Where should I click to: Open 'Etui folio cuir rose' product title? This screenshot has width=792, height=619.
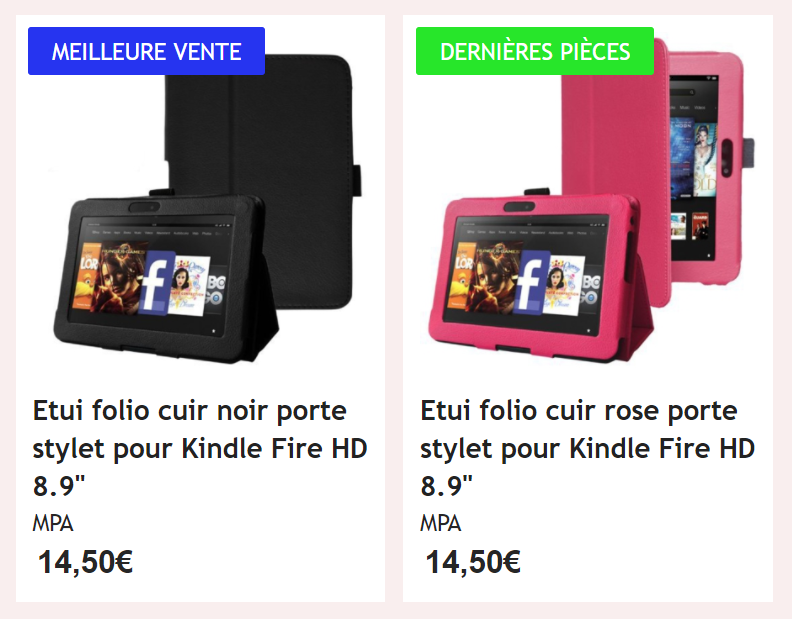pos(587,448)
